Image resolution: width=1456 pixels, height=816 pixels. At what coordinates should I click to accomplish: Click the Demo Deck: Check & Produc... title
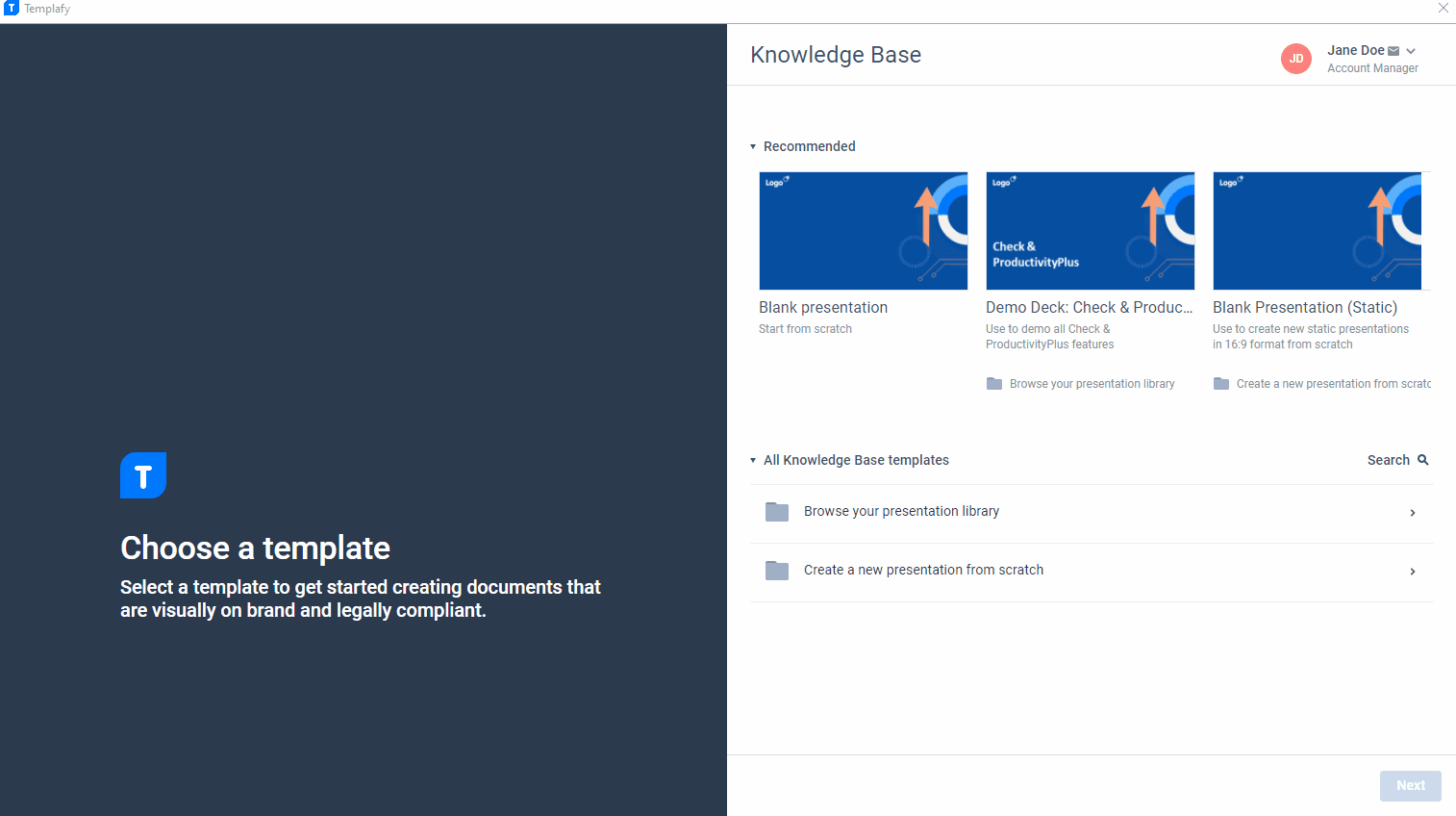click(1090, 307)
